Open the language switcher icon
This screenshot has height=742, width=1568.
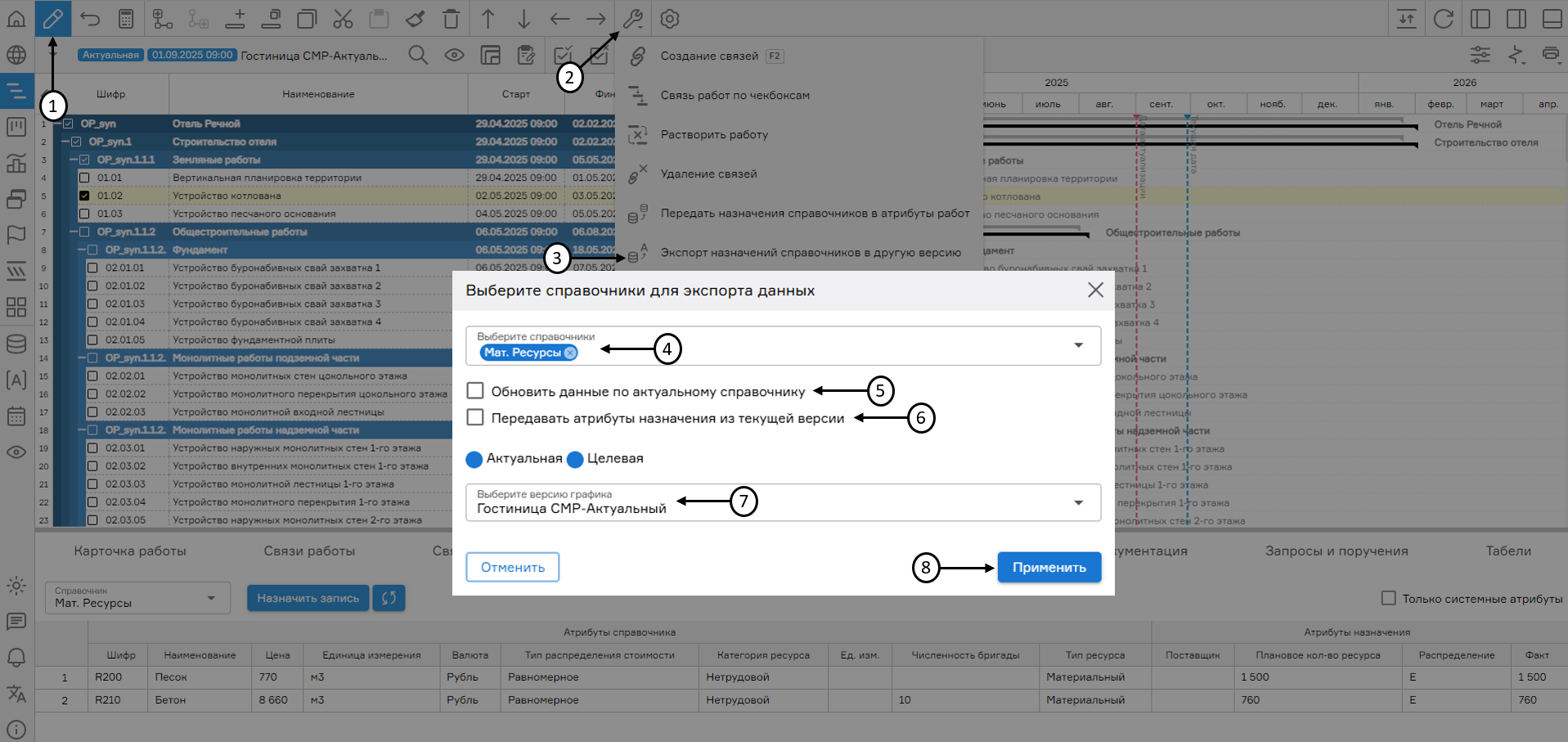(16, 694)
